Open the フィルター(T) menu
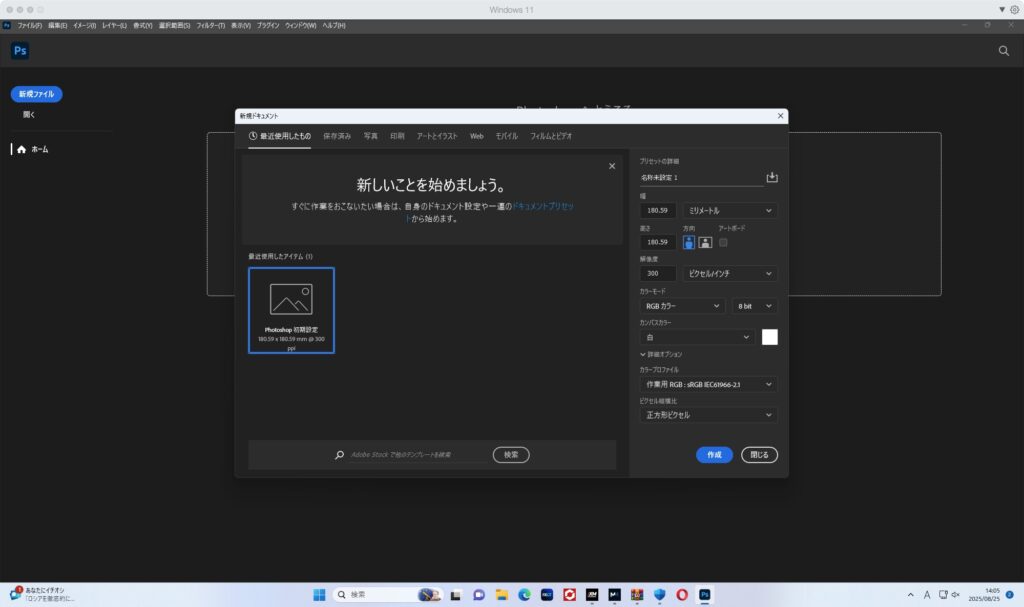The width and height of the screenshot is (1024, 607). [210, 25]
